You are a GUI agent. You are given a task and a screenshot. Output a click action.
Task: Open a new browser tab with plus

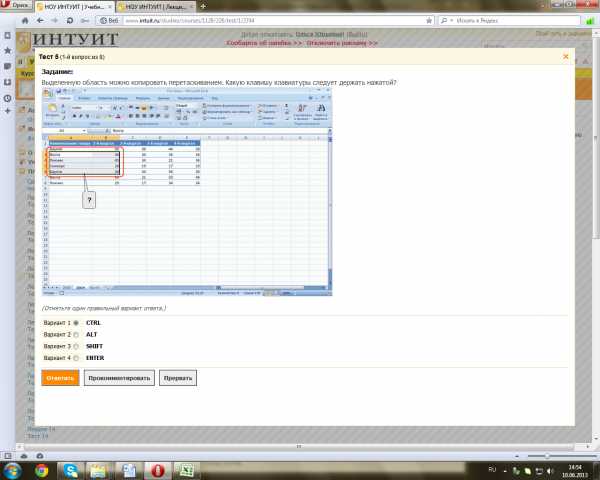[x=203, y=6]
